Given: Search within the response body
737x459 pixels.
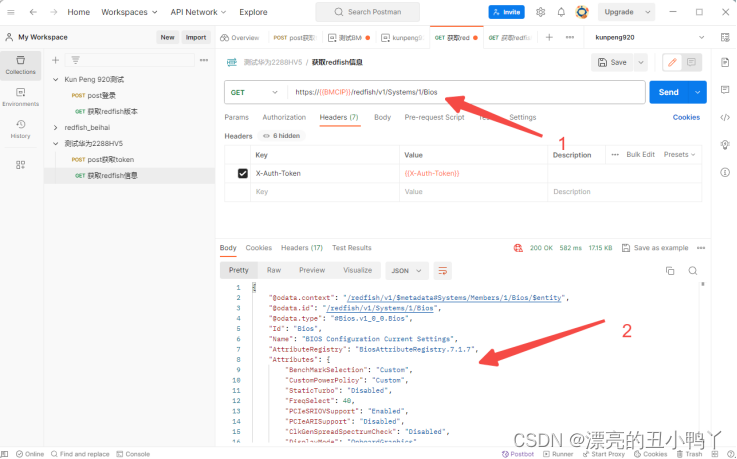Looking at the screenshot, I should click(692, 270).
